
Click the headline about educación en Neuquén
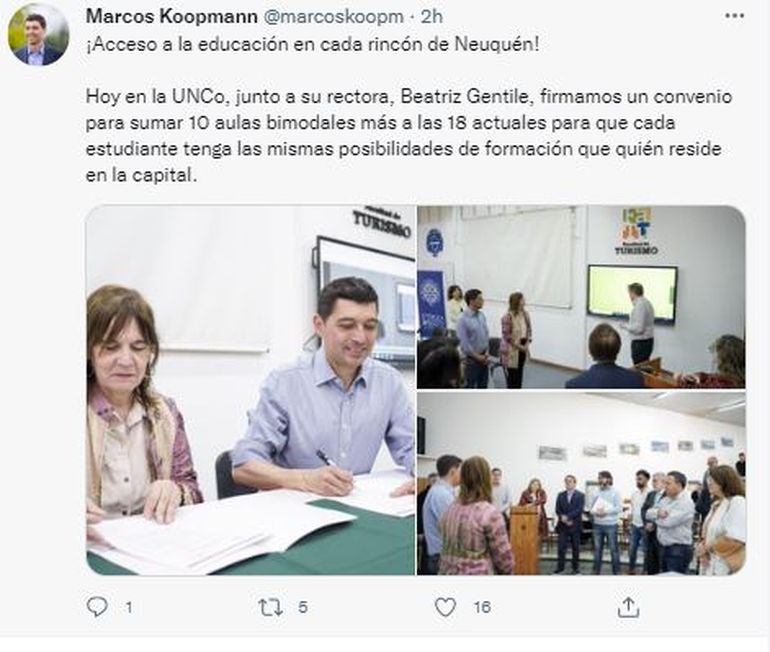[313, 45]
